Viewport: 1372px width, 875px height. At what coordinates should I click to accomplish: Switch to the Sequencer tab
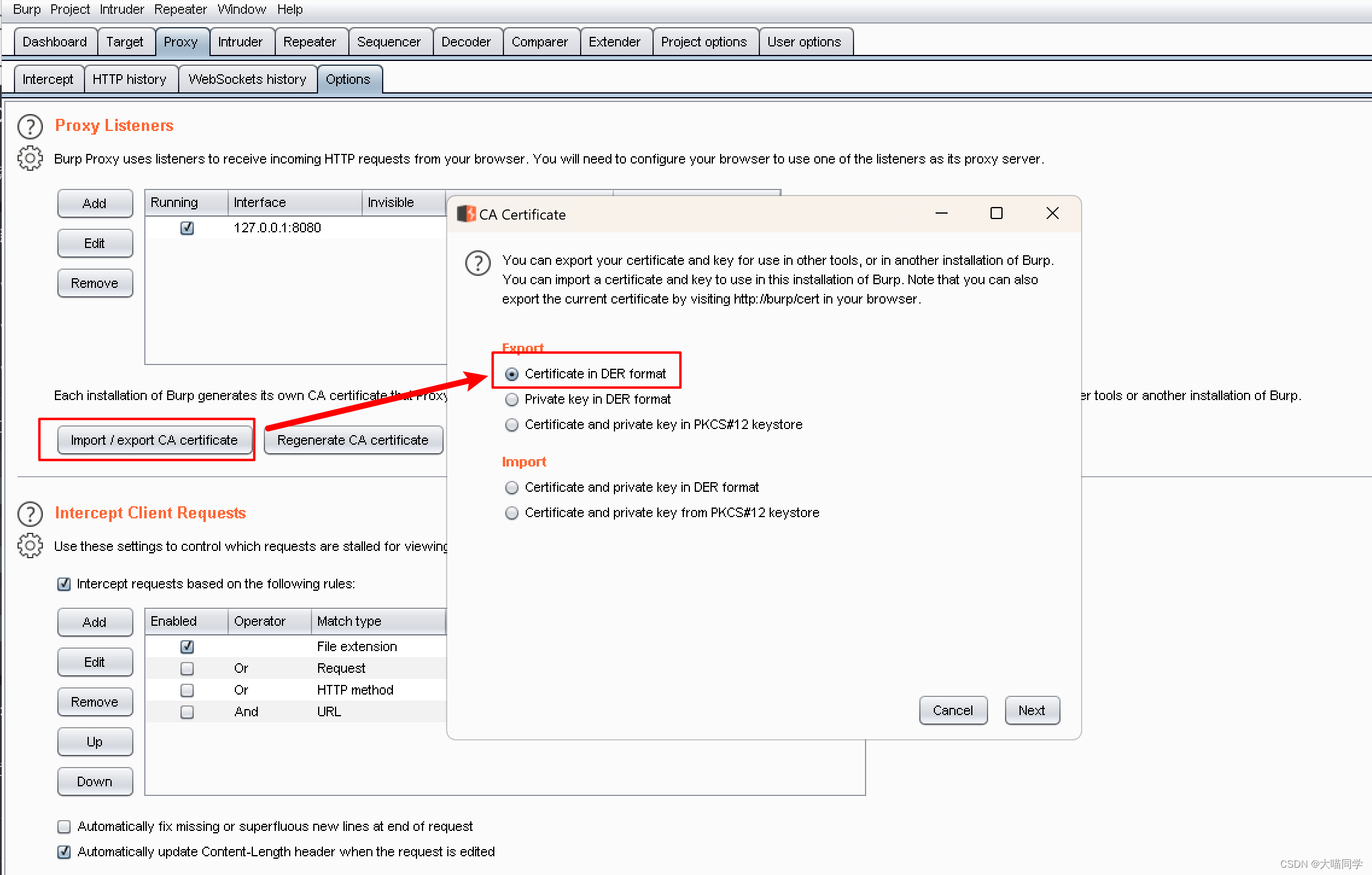[389, 42]
